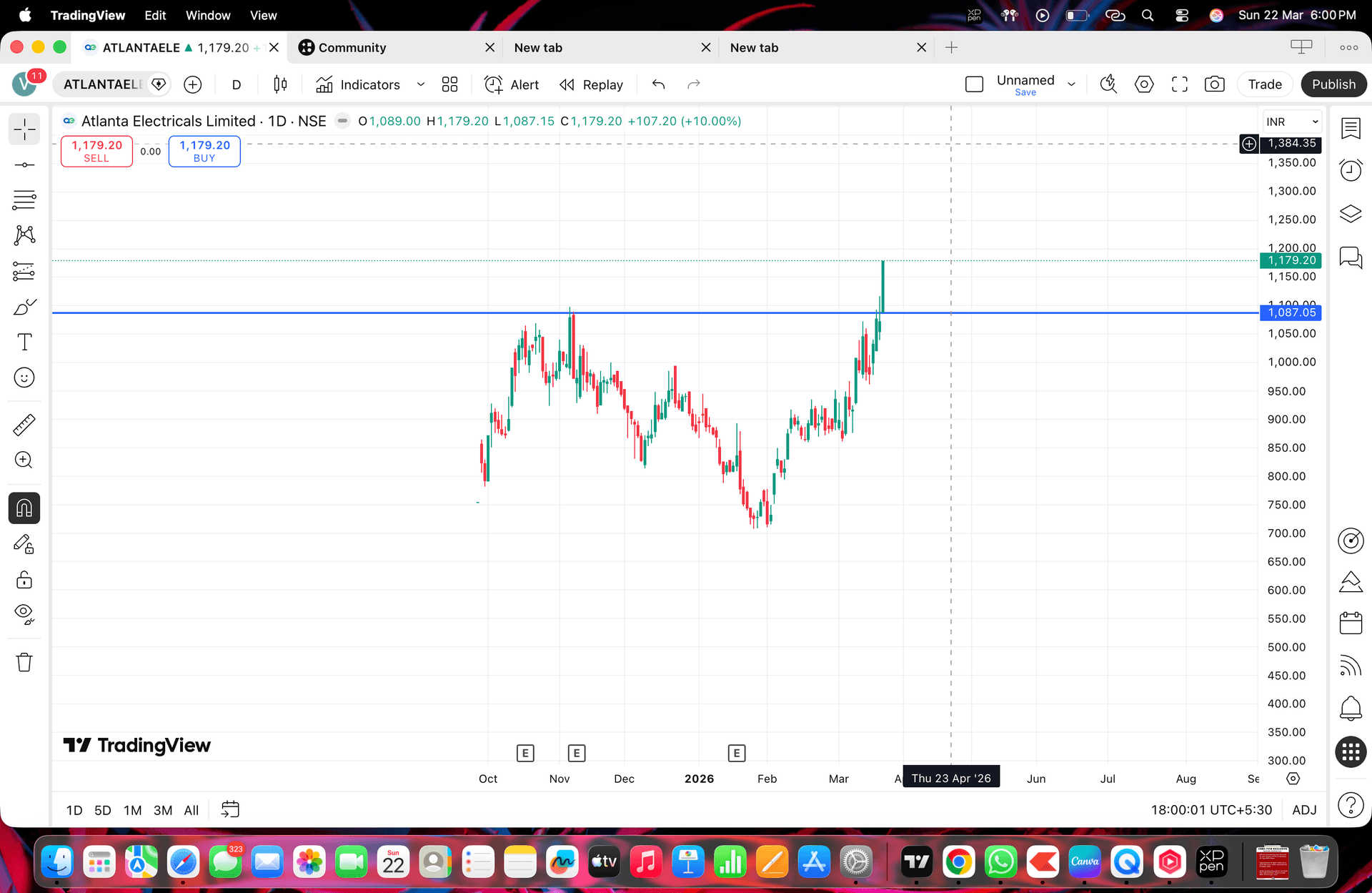Change the candlestick chart style
Screen dimensions: 1372x893
click(280, 84)
